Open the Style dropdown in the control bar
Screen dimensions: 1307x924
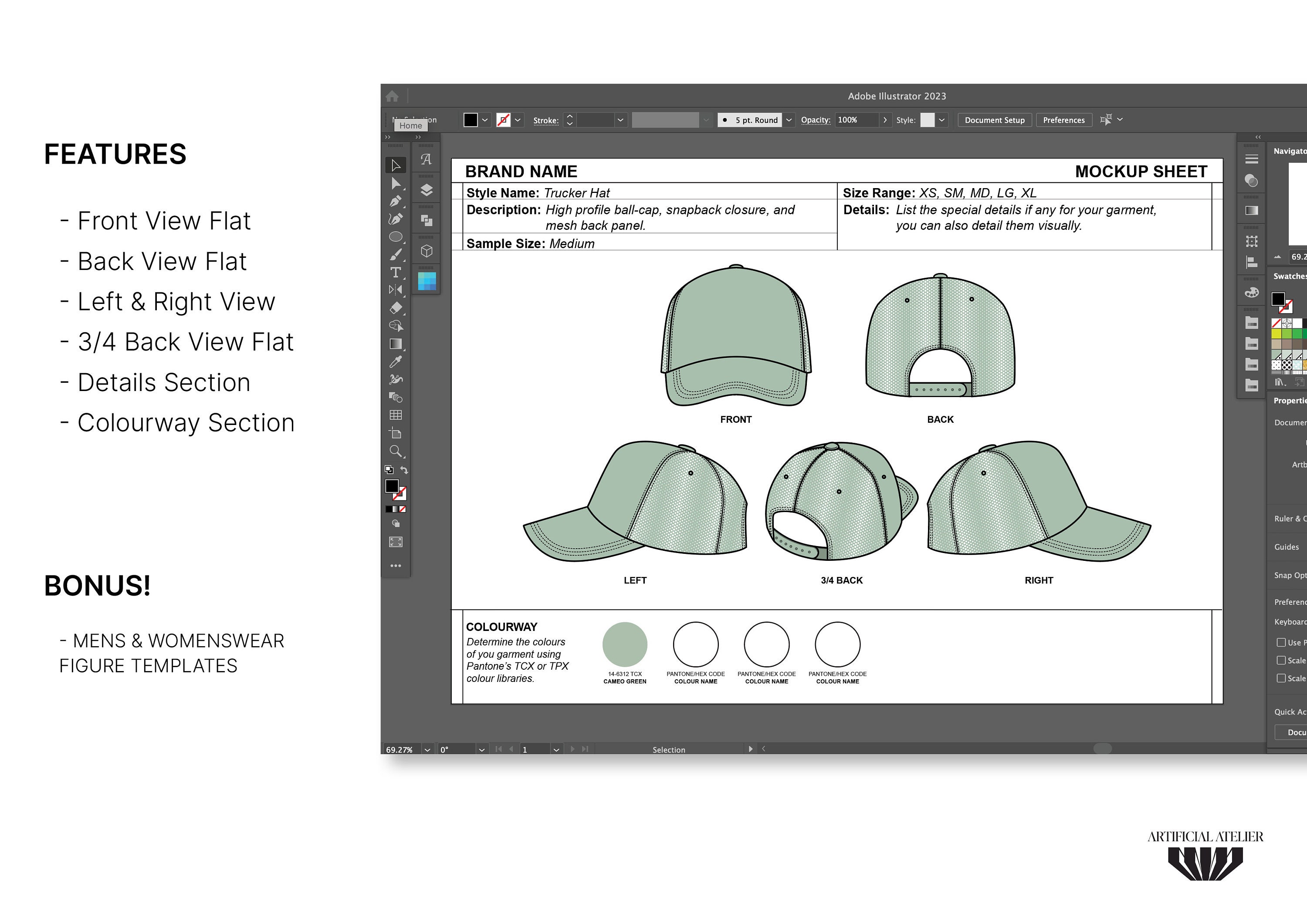coord(942,120)
